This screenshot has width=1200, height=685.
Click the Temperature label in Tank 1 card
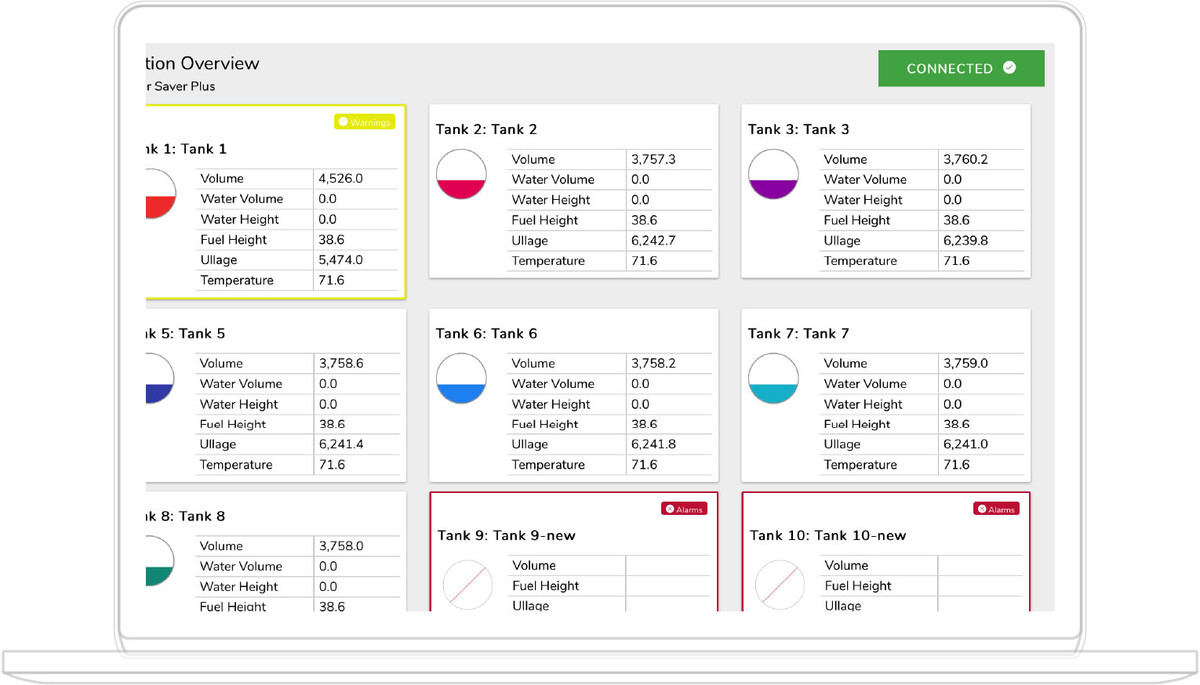(x=237, y=280)
